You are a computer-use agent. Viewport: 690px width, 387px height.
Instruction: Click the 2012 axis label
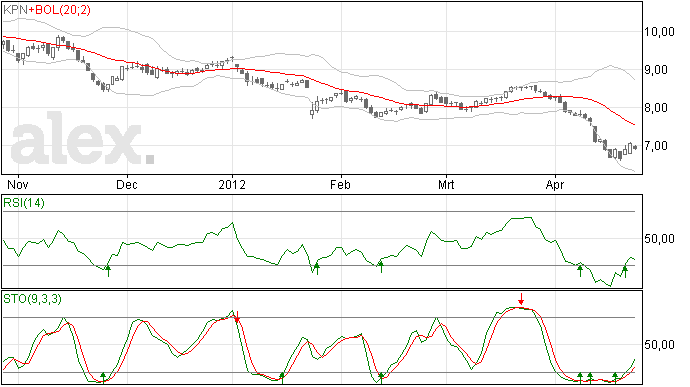[x=232, y=184]
